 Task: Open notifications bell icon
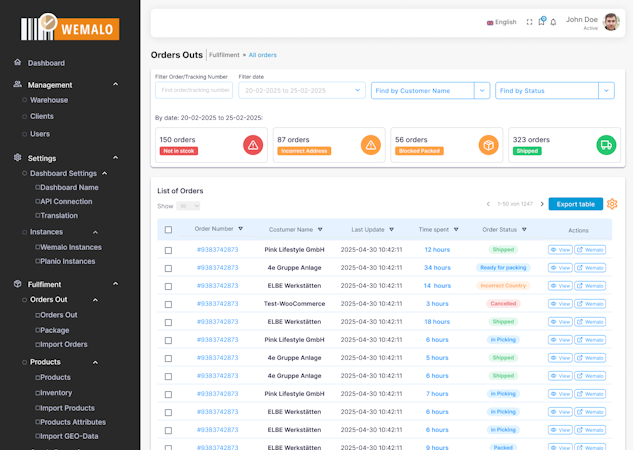pos(553,22)
